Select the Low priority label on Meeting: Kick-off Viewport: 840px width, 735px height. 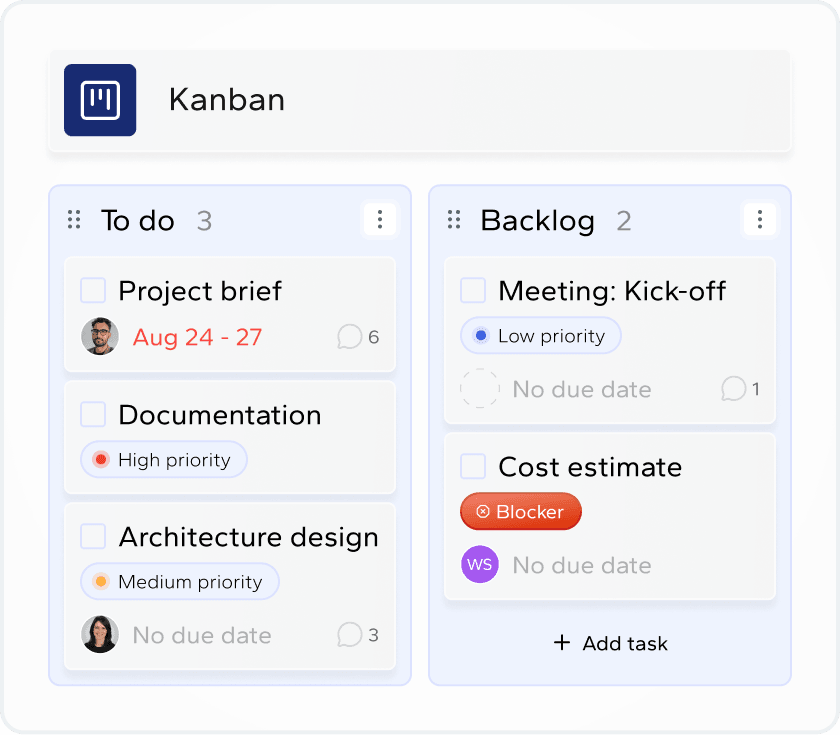click(541, 336)
